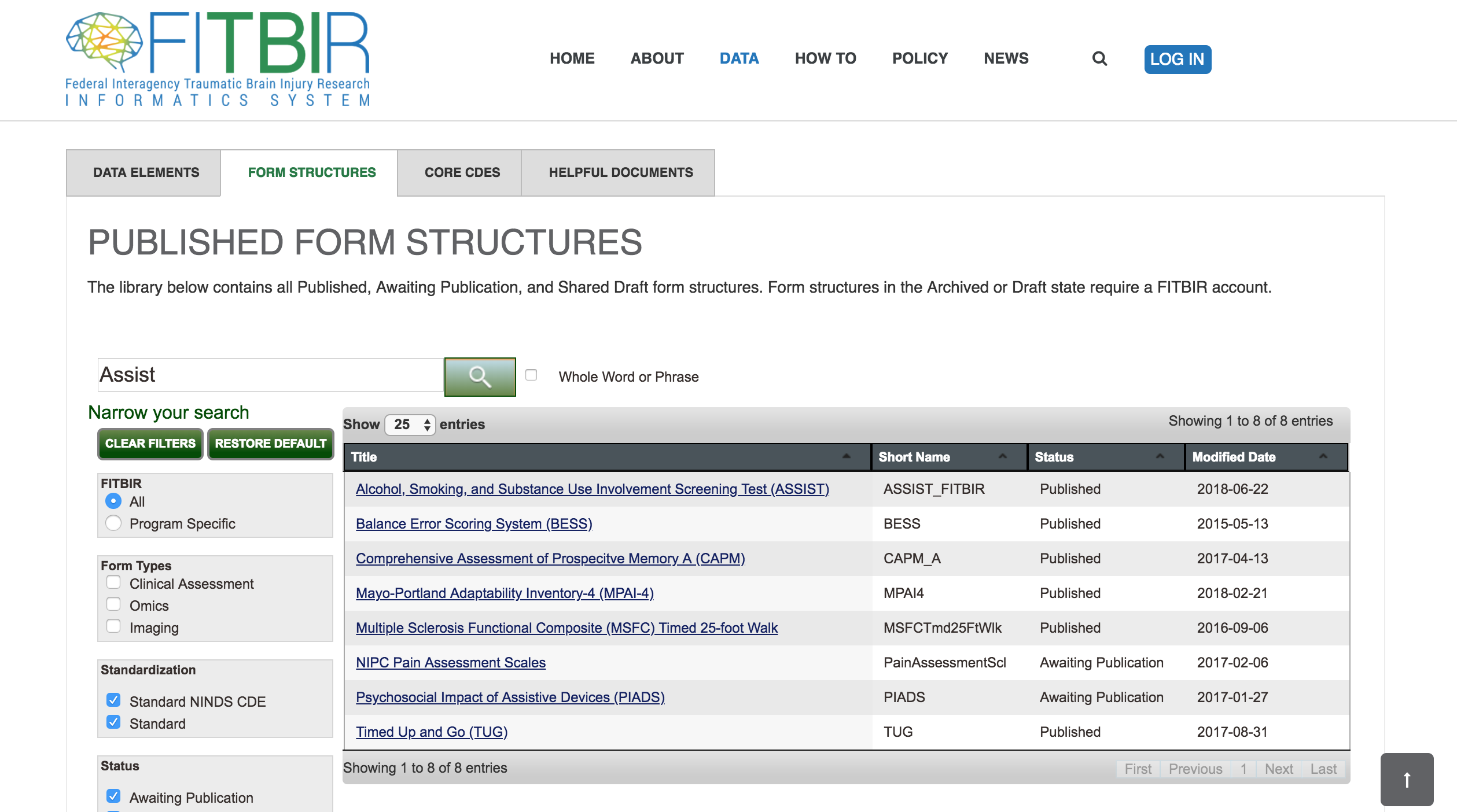Click the green search magnifier button
The width and height of the screenshot is (1457, 812).
tap(480, 377)
